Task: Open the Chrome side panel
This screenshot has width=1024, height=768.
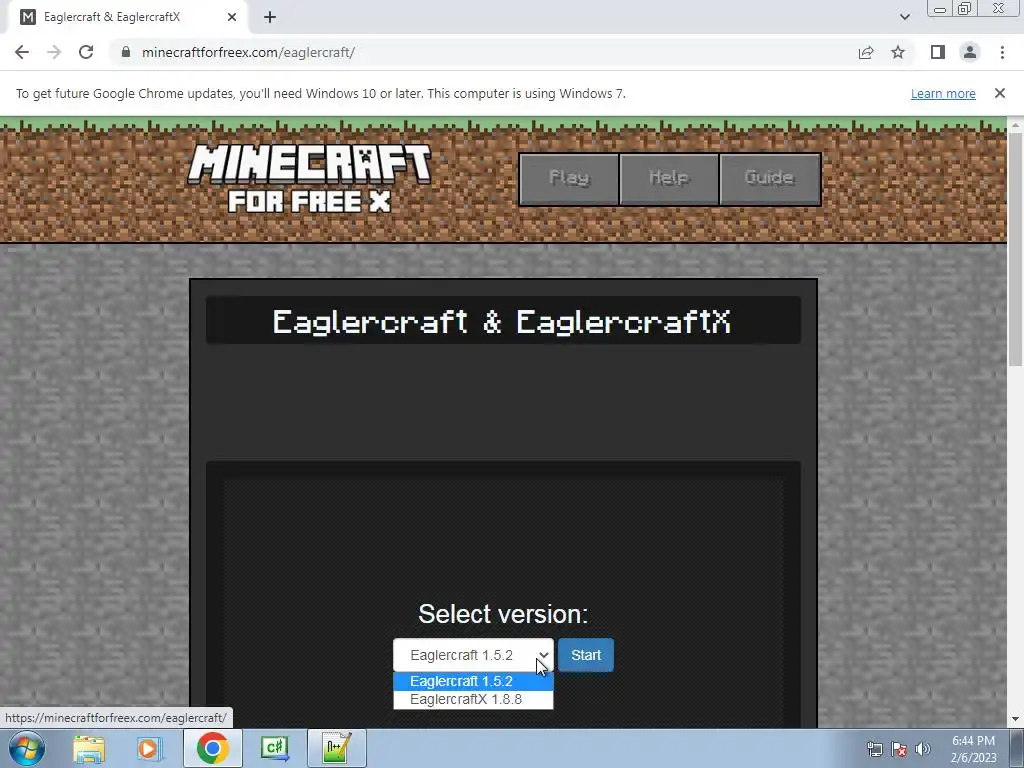Action: click(938, 52)
